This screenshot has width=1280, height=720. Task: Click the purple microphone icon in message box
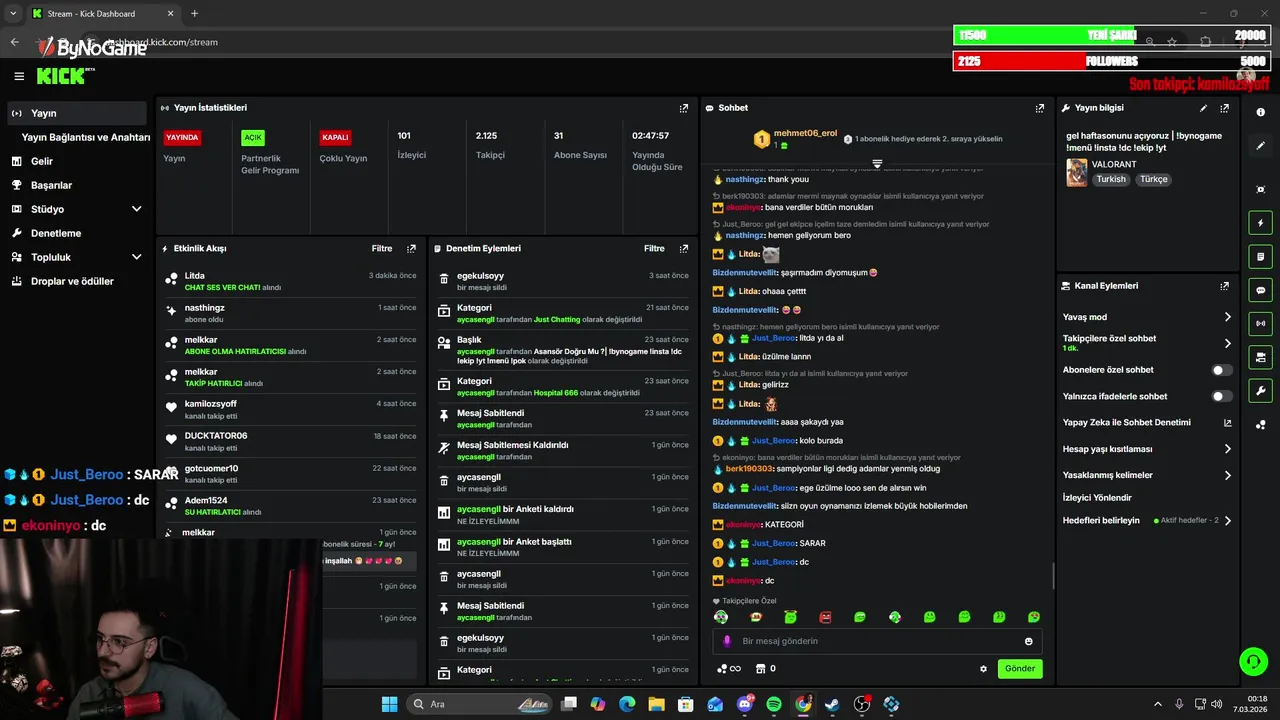pyautogui.click(x=727, y=641)
